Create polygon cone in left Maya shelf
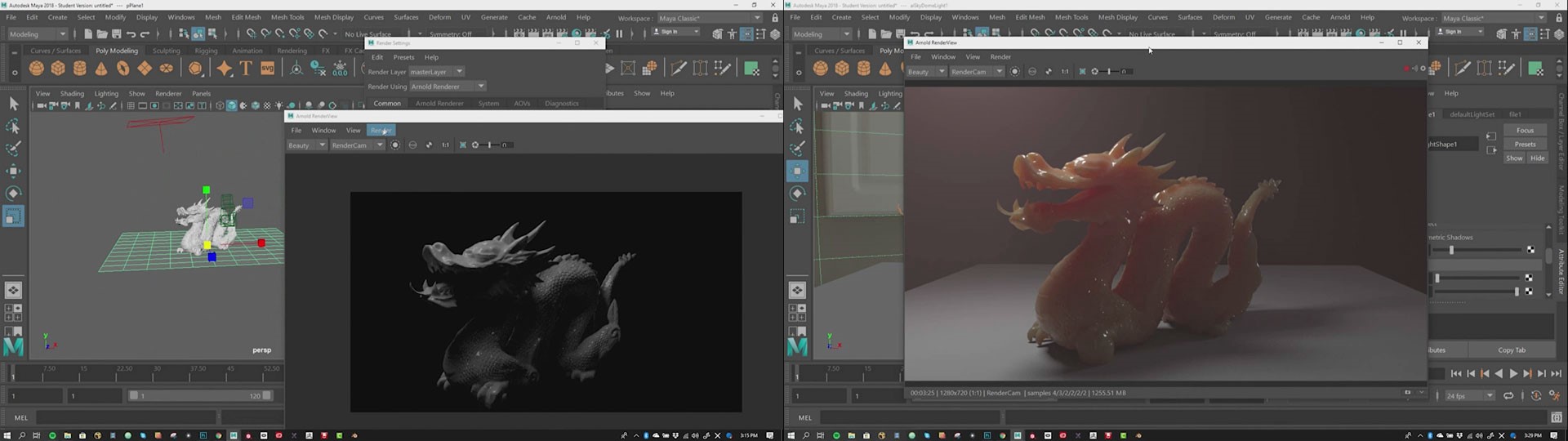1568x441 pixels. [101, 69]
